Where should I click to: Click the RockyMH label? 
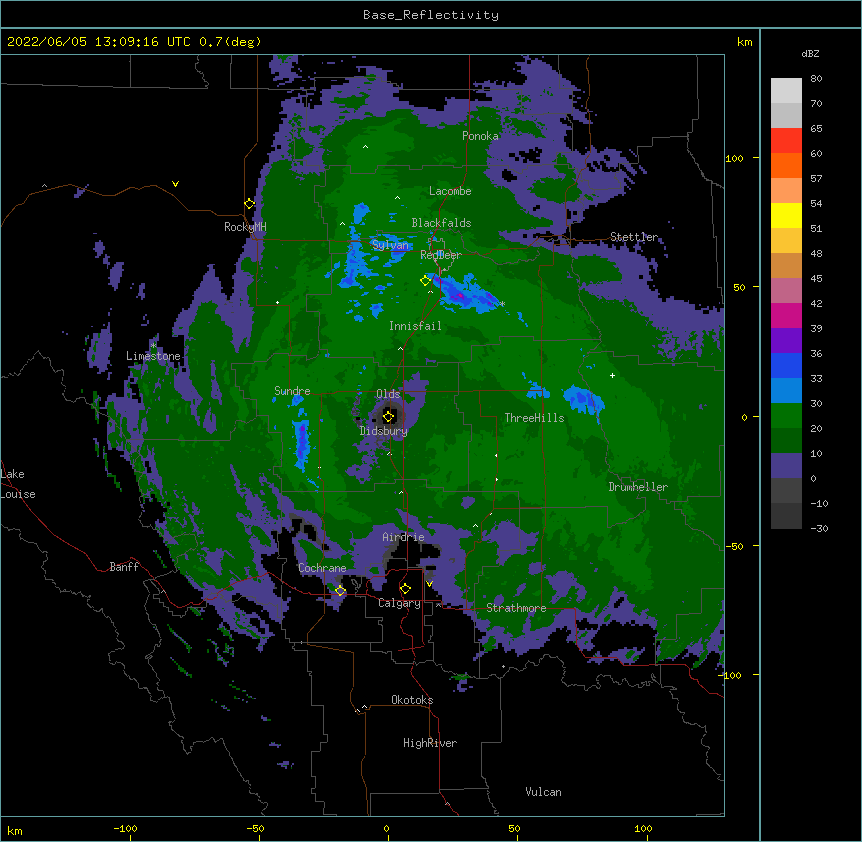[245, 227]
